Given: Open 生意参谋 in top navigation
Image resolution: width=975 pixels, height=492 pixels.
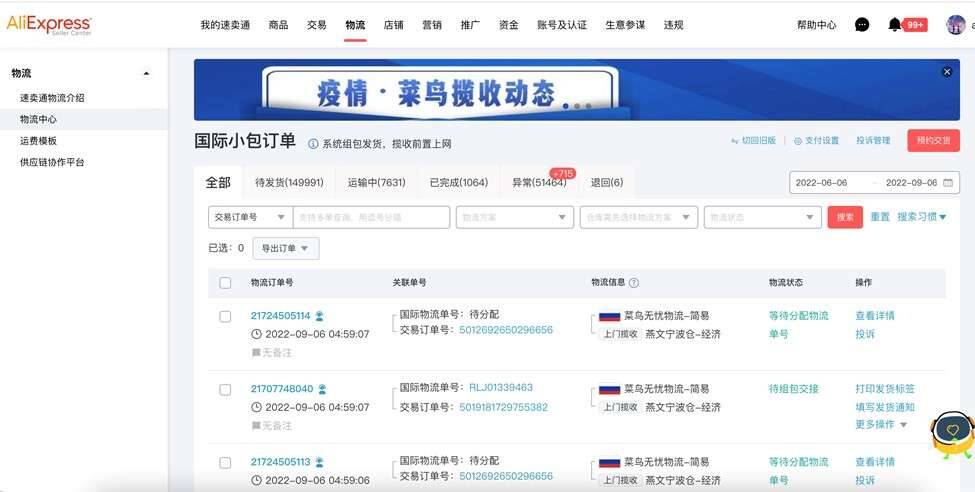Looking at the screenshot, I should [x=626, y=25].
